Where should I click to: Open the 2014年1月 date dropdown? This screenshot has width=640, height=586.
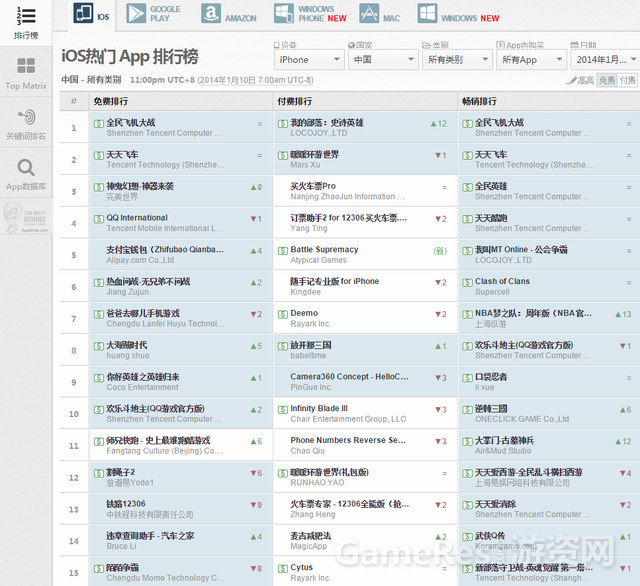coord(605,60)
